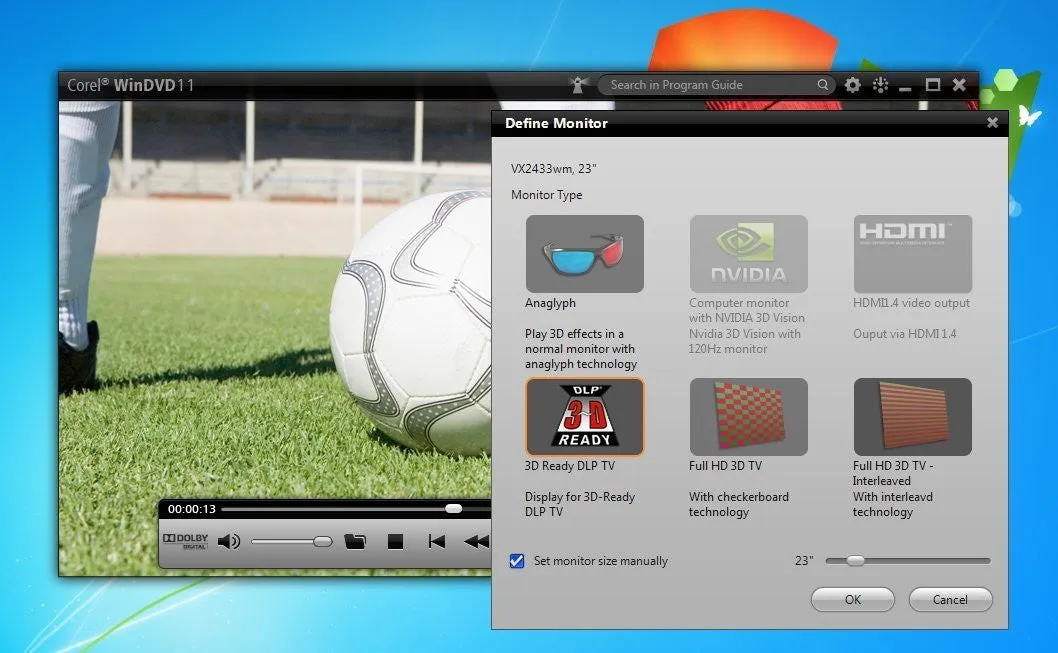Uncheck Set monitor size manually
Image resolution: width=1058 pixels, height=653 pixels.
517,561
